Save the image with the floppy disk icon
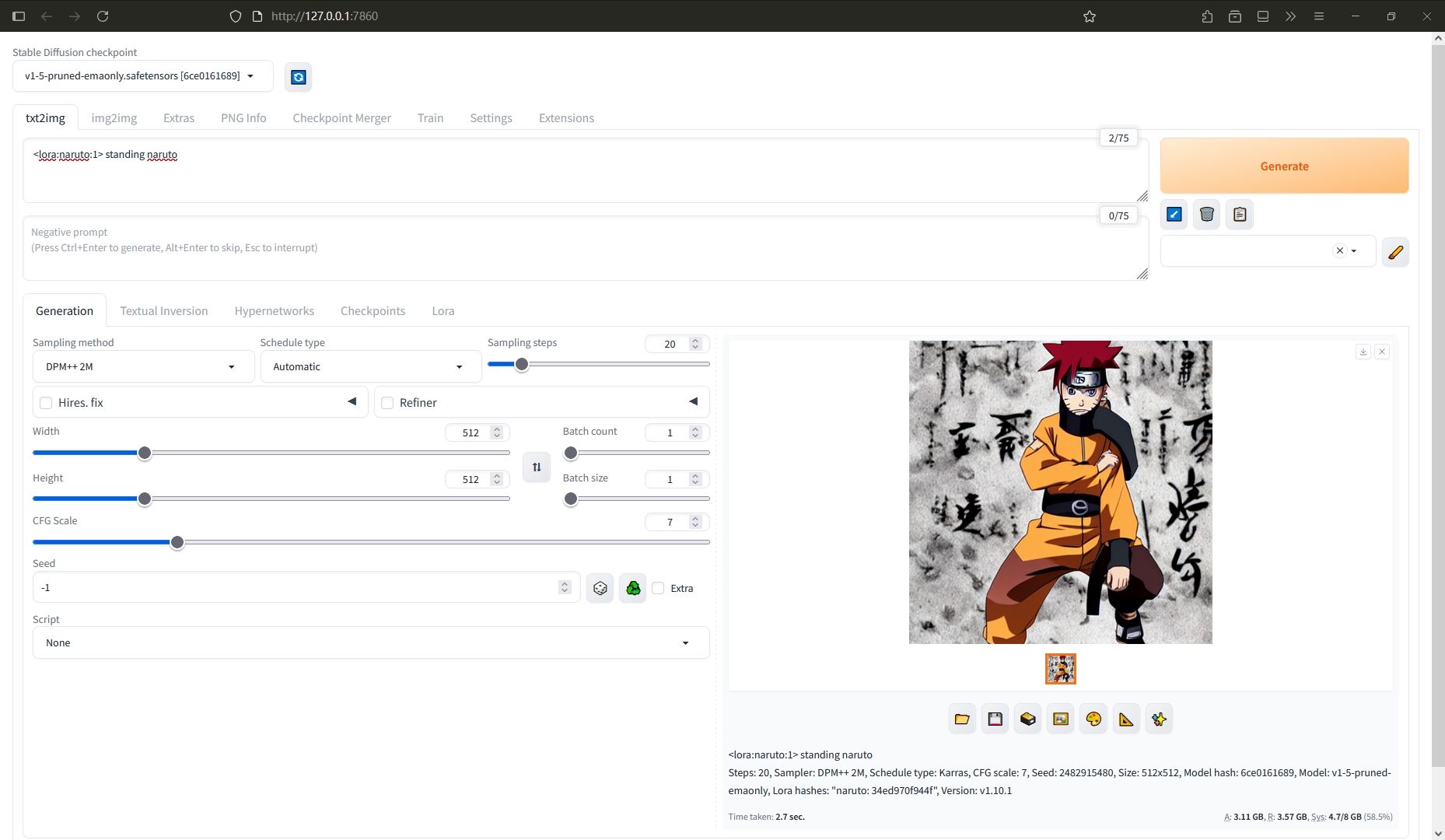The image size is (1445, 840). pyautogui.click(x=995, y=719)
